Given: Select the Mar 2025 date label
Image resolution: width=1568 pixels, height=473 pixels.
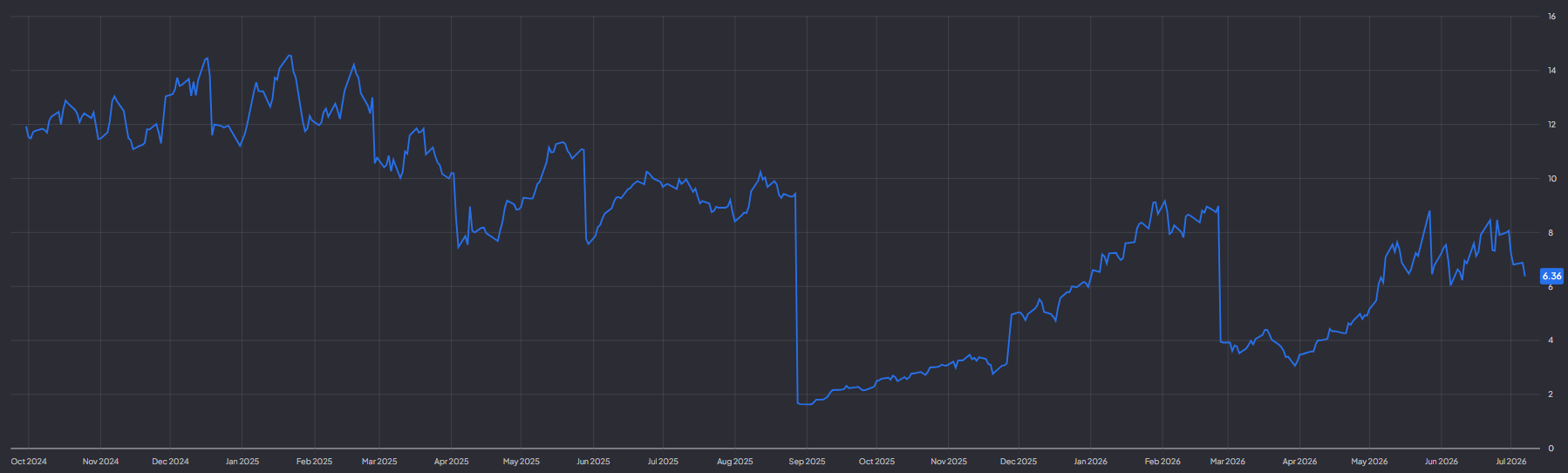Looking at the screenshot, I should pyautogui.click(x=379, y=462).
